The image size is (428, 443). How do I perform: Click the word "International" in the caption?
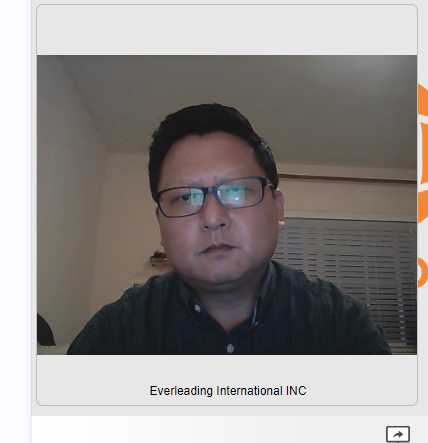tap(249, 391)
